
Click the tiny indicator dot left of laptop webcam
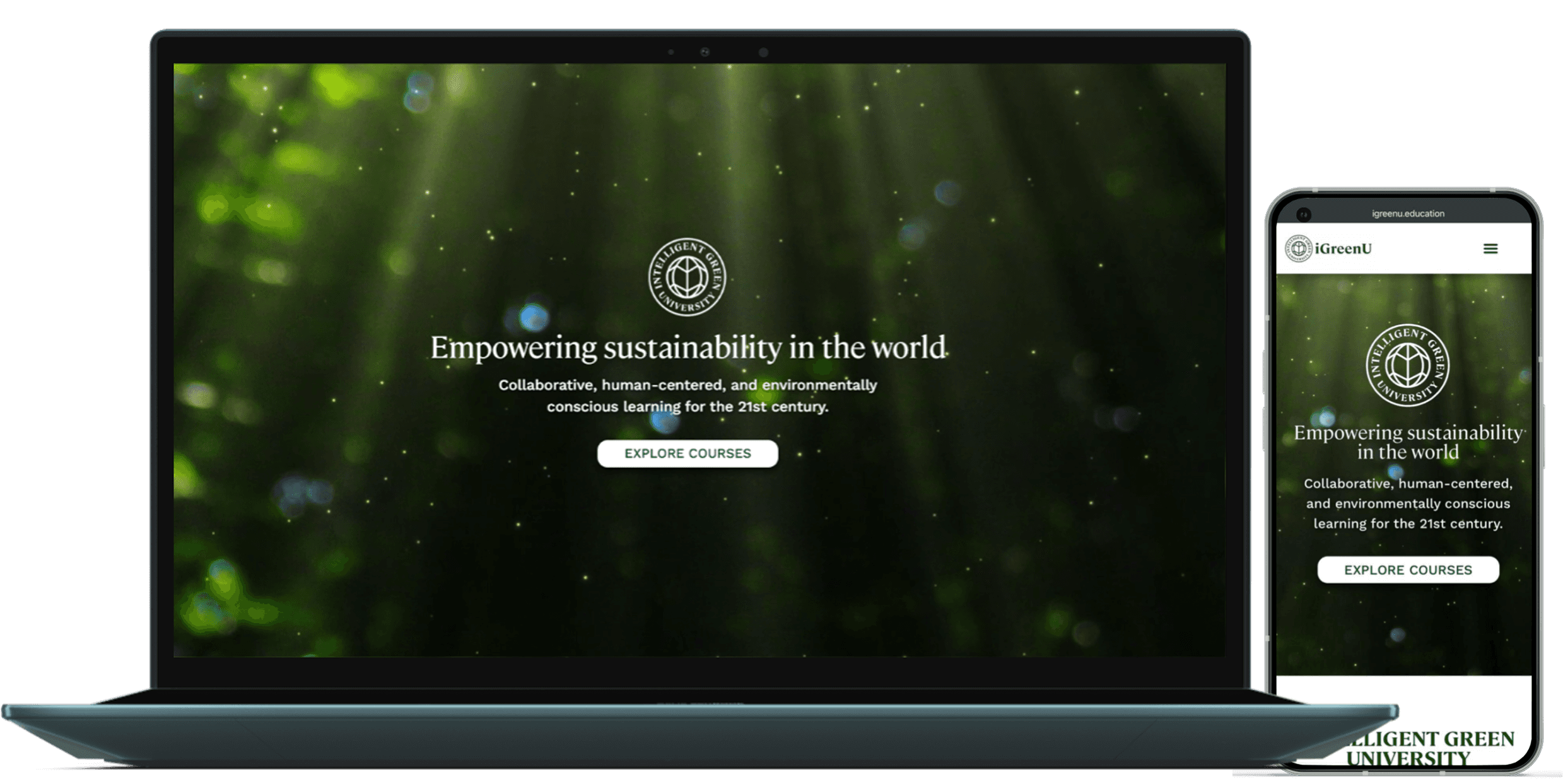tap(671, 52)
